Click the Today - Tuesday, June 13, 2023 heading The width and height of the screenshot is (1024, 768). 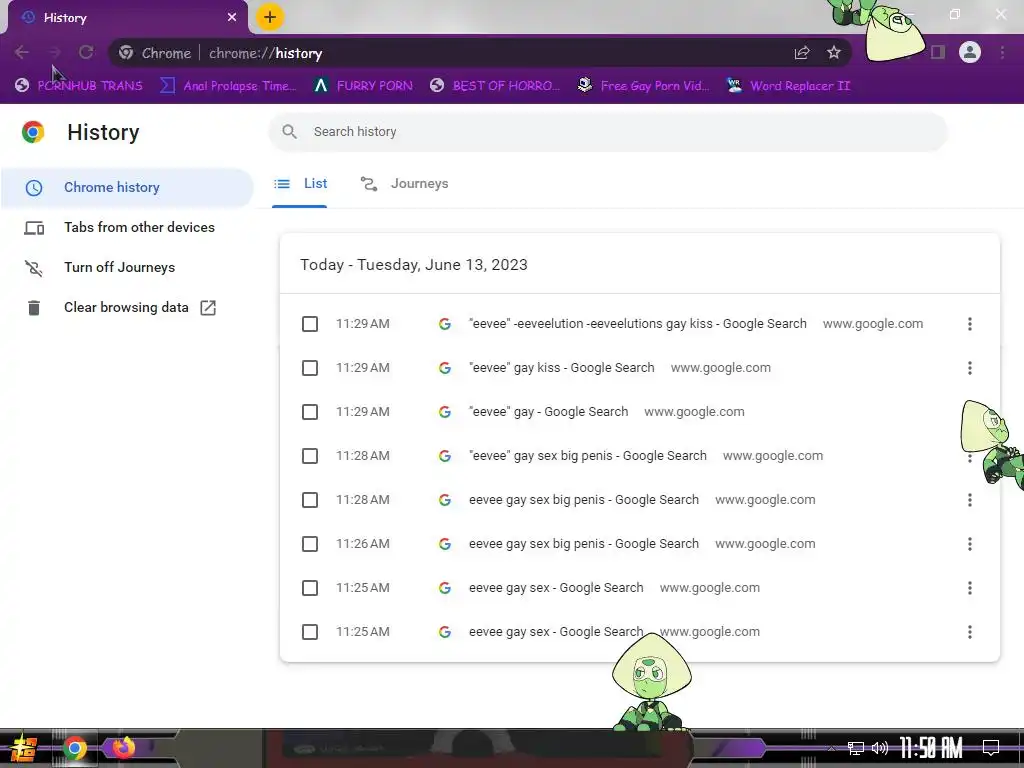(x=413, y=265)
